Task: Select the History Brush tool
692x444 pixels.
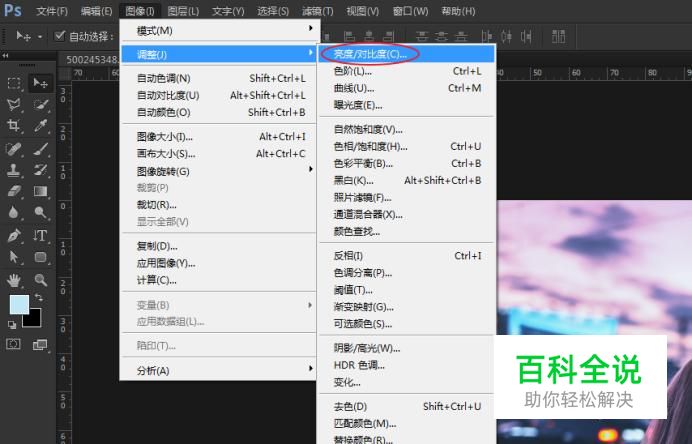Action: click(41, 170)
